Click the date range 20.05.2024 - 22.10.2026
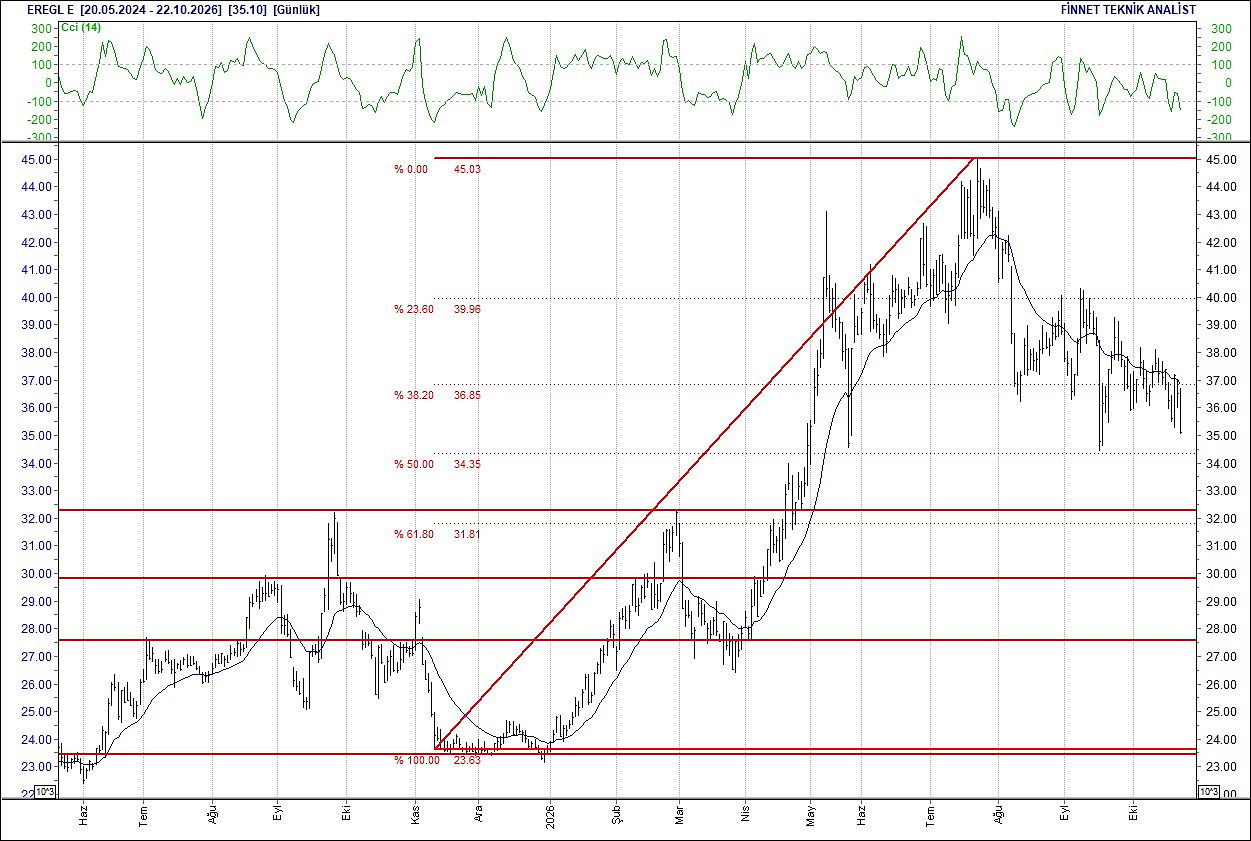The height and width of the screenshot is (841, 1251). [x=151, y=9]
